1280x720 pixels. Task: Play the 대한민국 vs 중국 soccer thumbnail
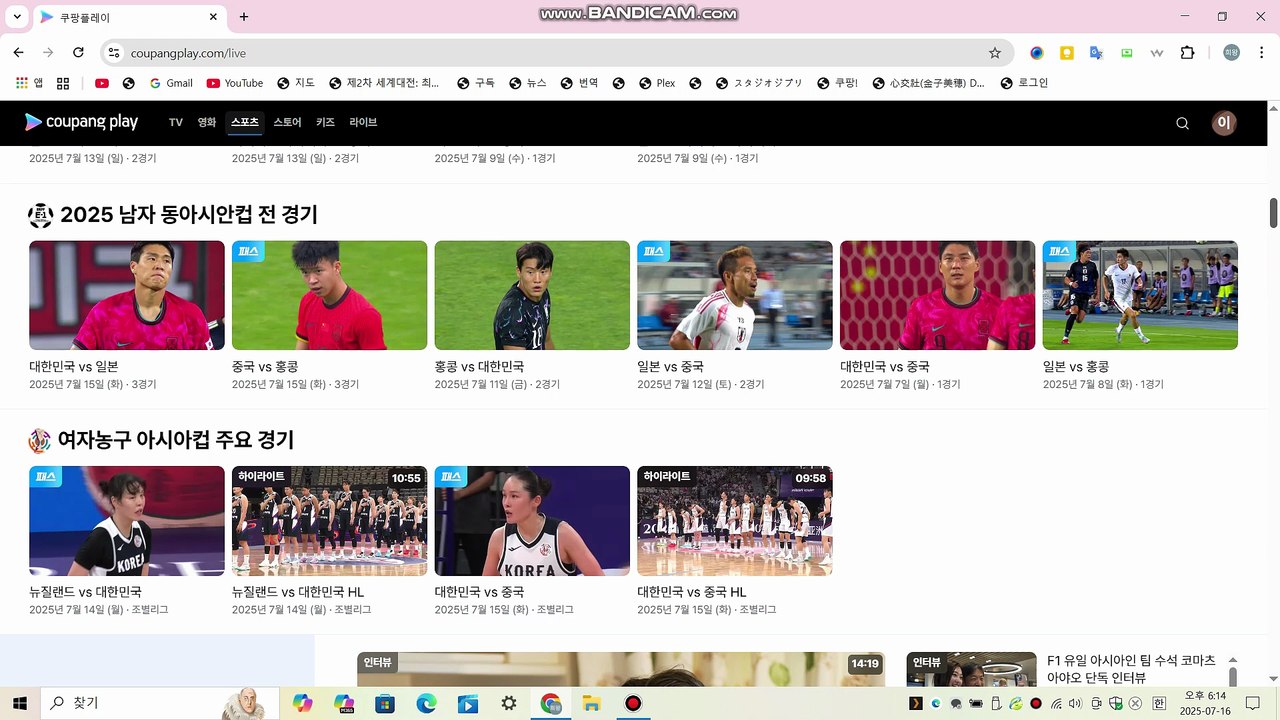(x=938, y=295)
